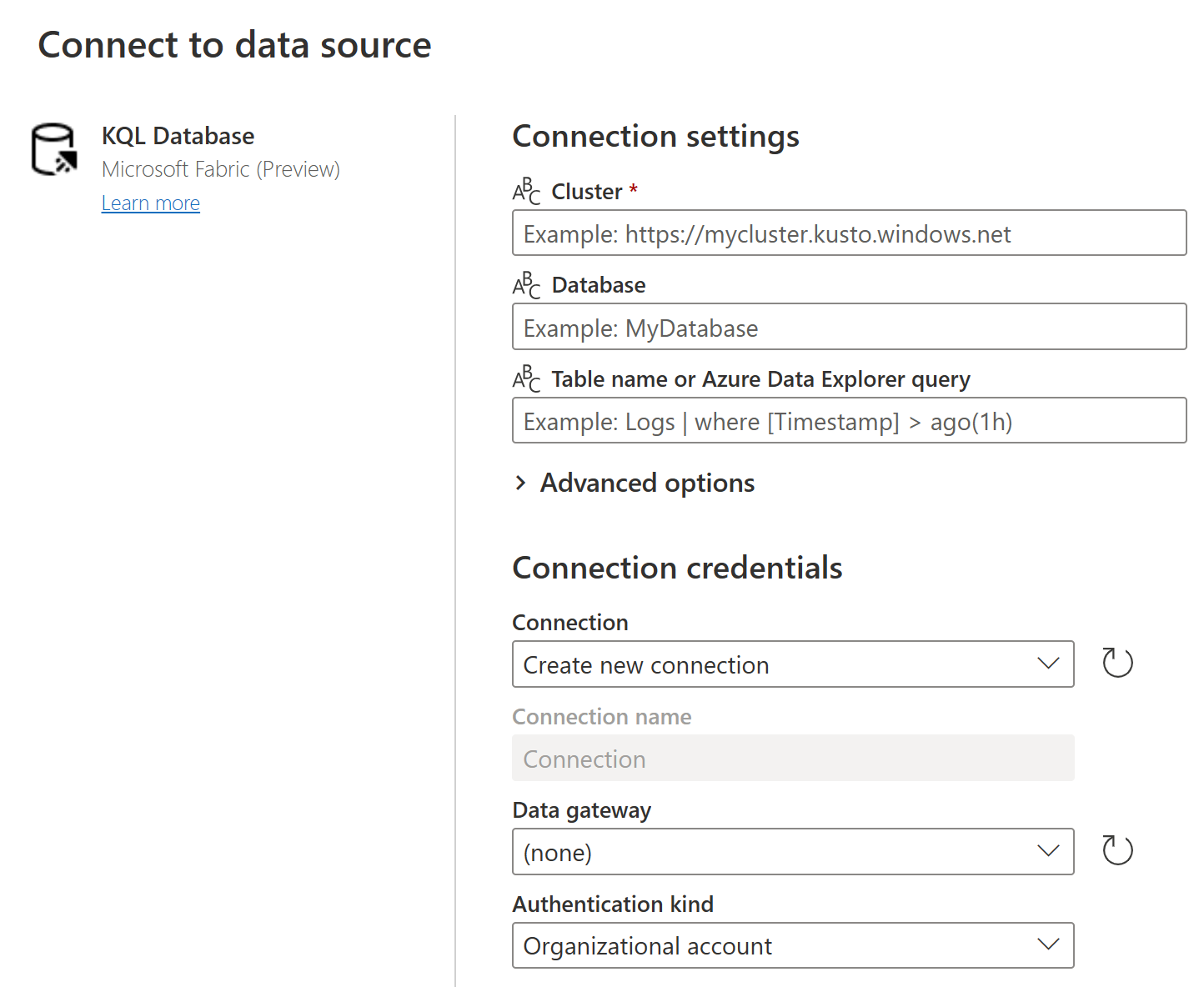
Task: Open the Learn more link
Action: point(150,203)
